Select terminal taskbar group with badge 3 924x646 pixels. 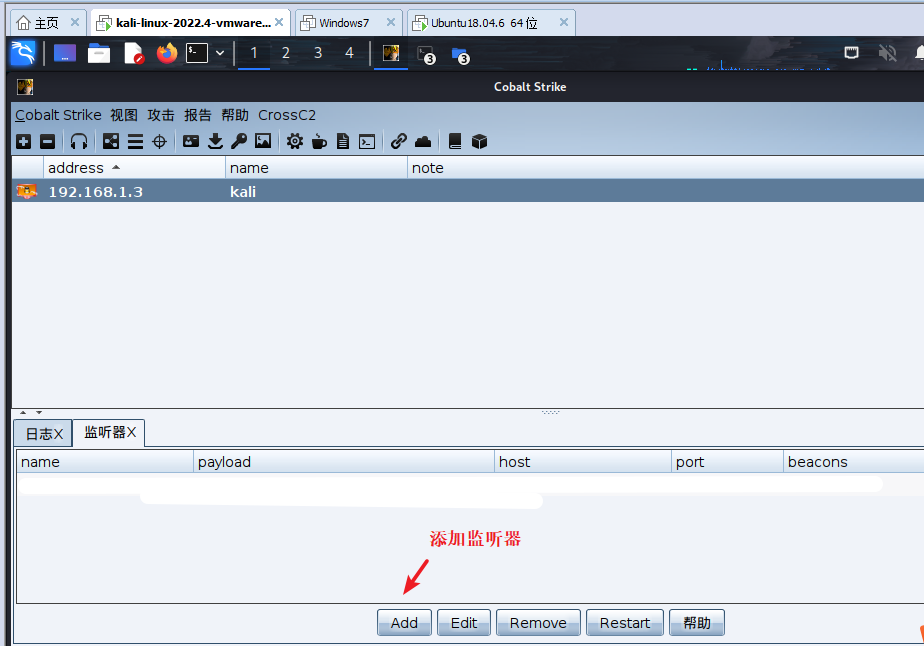click(x=426, y=55)
